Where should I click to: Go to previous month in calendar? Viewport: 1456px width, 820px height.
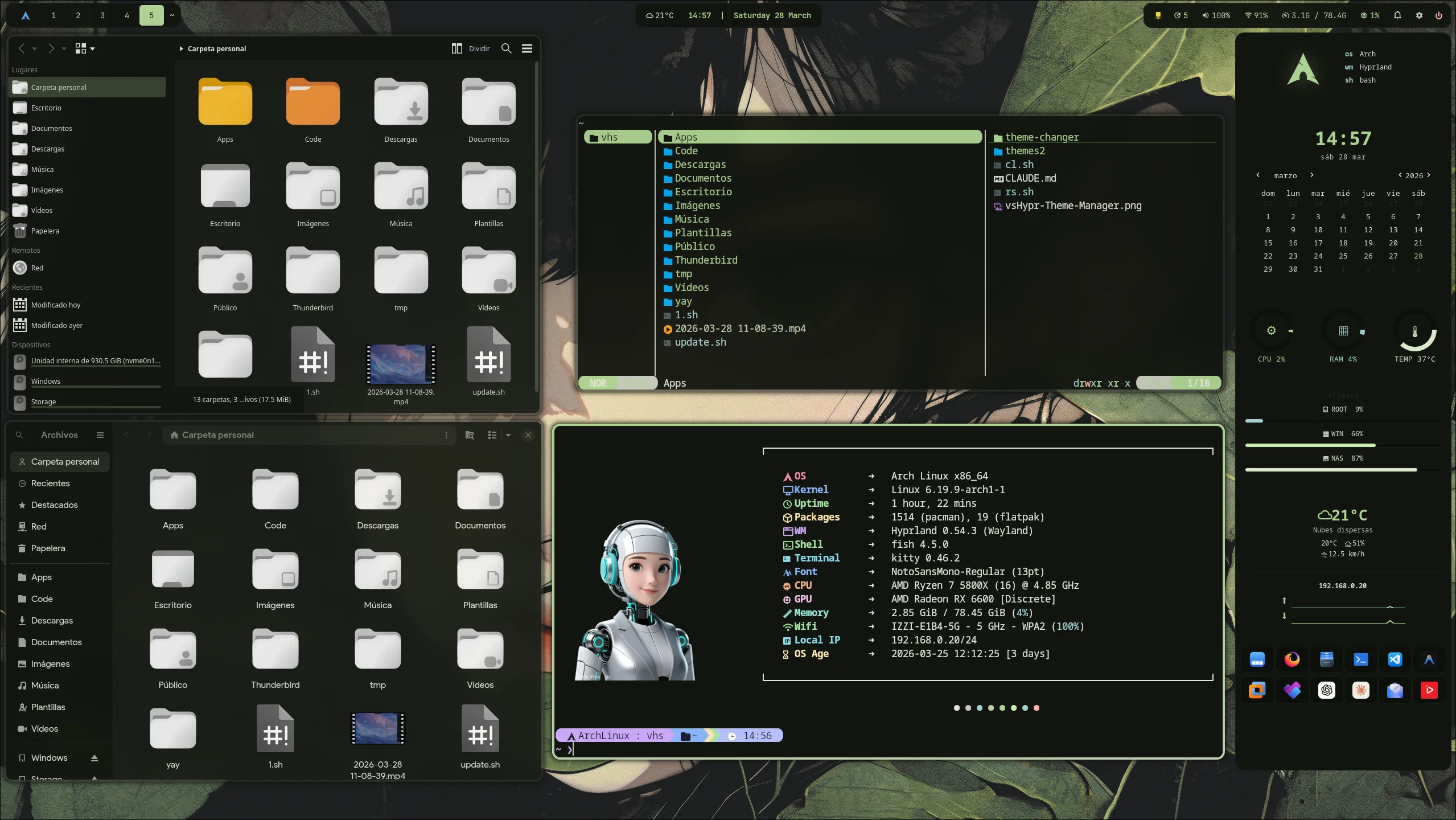[x=1258, y=175]
